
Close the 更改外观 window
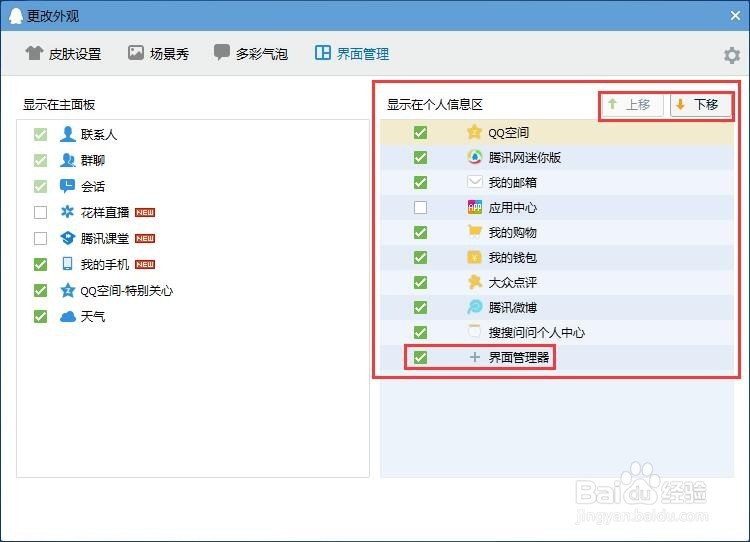[x=736, y=16]
